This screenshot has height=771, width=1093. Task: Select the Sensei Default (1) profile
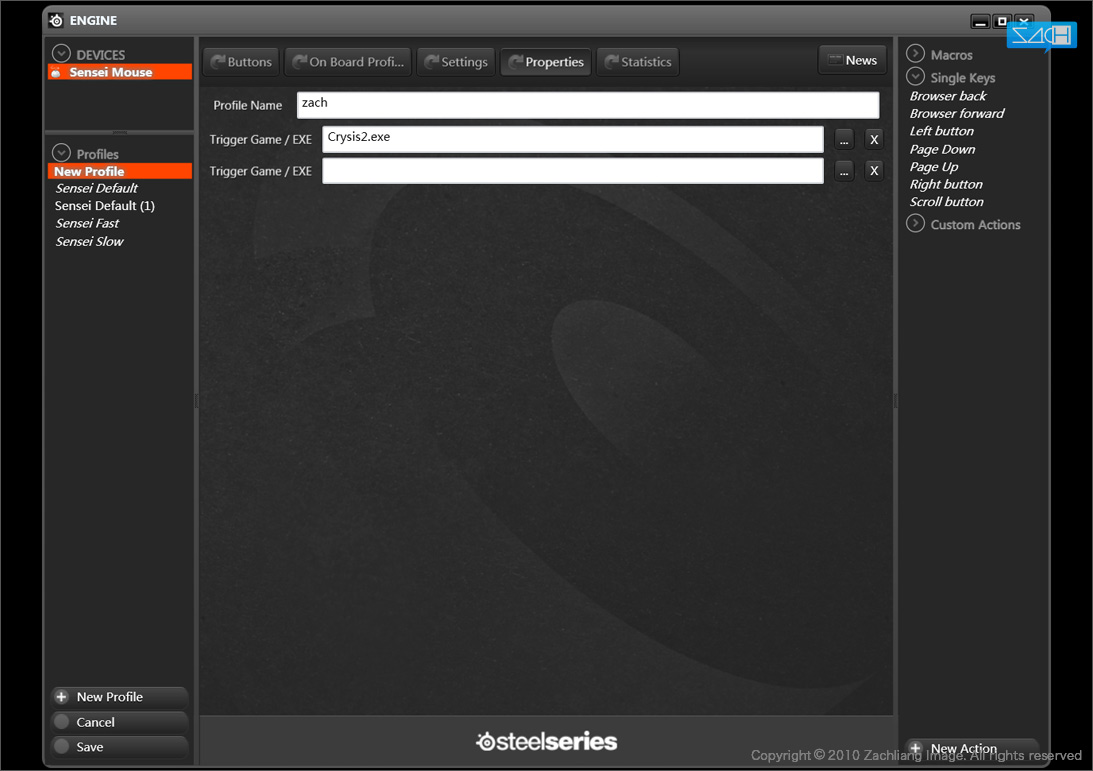point(105,206)
